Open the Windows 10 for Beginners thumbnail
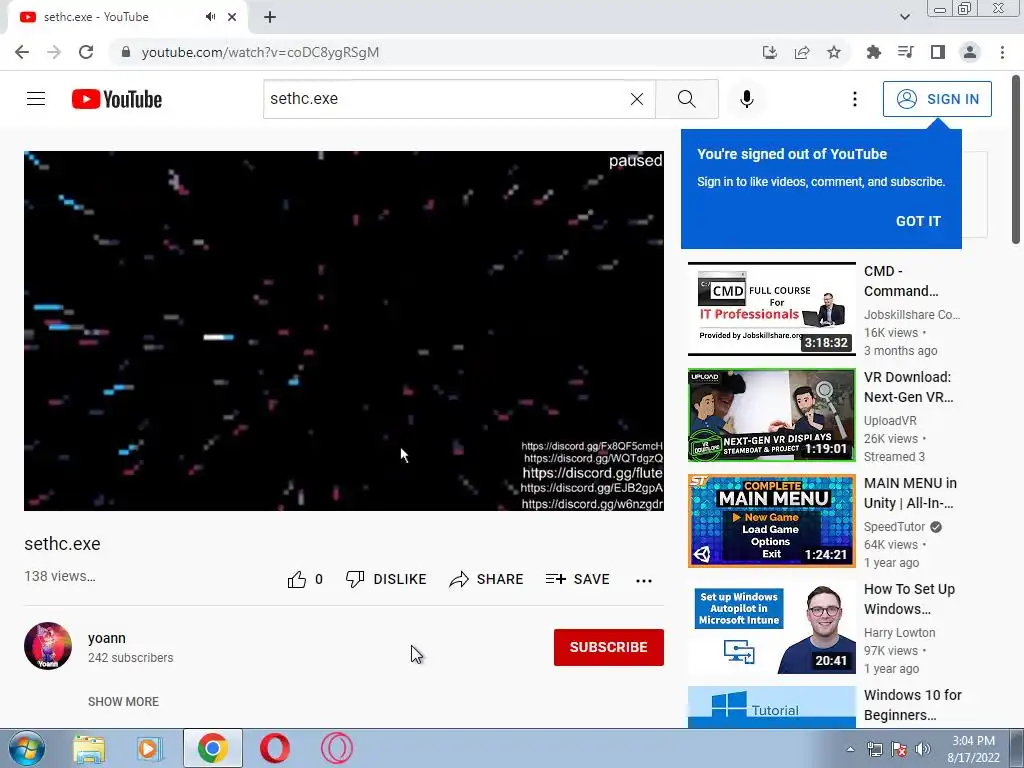This screenshot has height=768, width=1024. [x=771, y=707]
